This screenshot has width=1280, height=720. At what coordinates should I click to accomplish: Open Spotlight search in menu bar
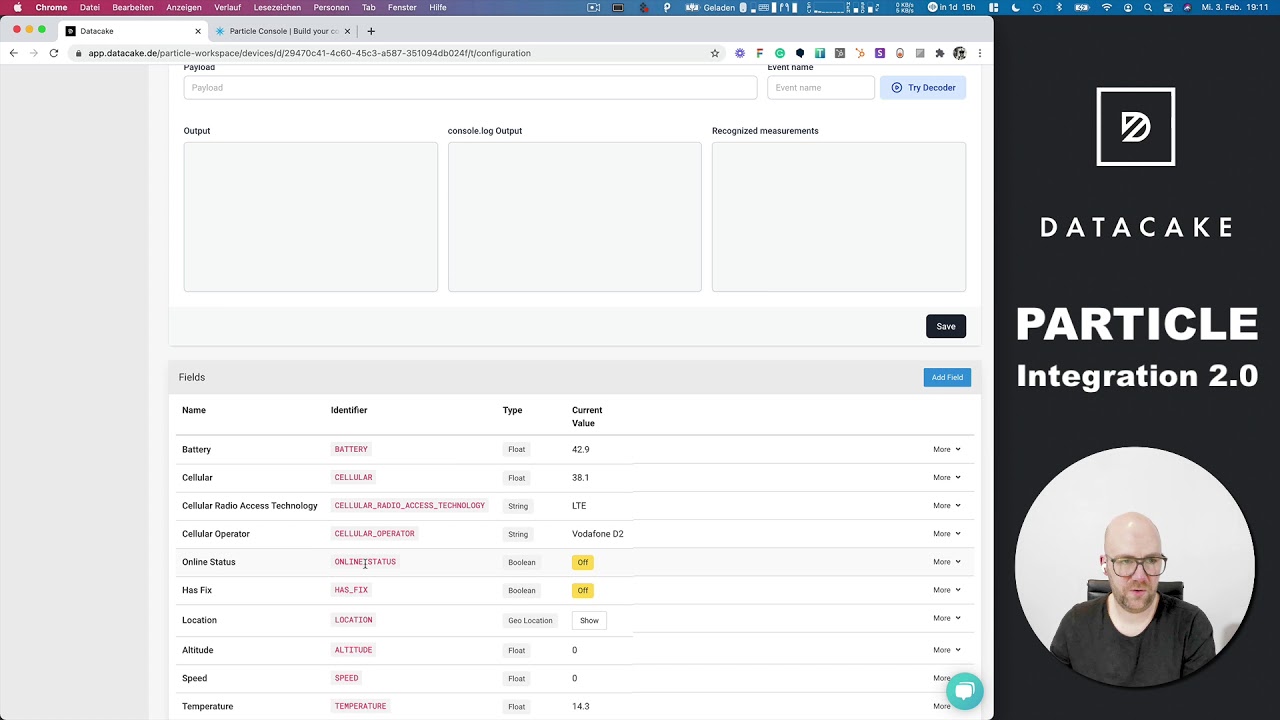tap(1148, 7)
